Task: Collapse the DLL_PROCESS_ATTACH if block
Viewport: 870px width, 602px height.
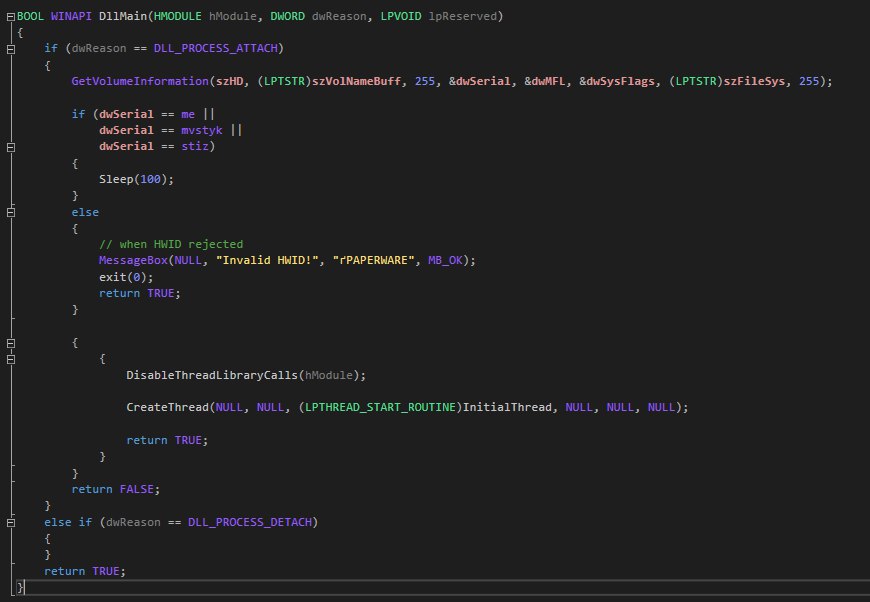Action: click(10, 48)
